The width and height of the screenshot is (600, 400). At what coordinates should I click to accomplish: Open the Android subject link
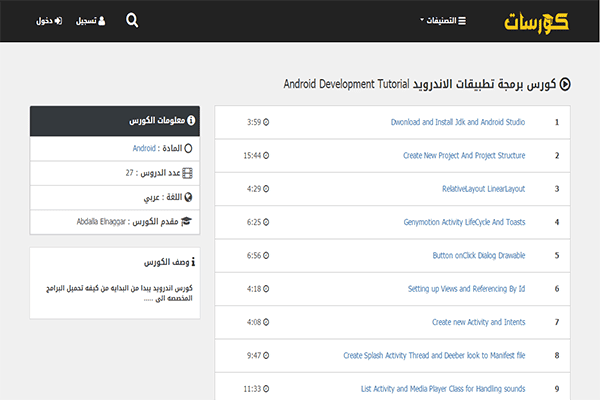click(144, 148)
